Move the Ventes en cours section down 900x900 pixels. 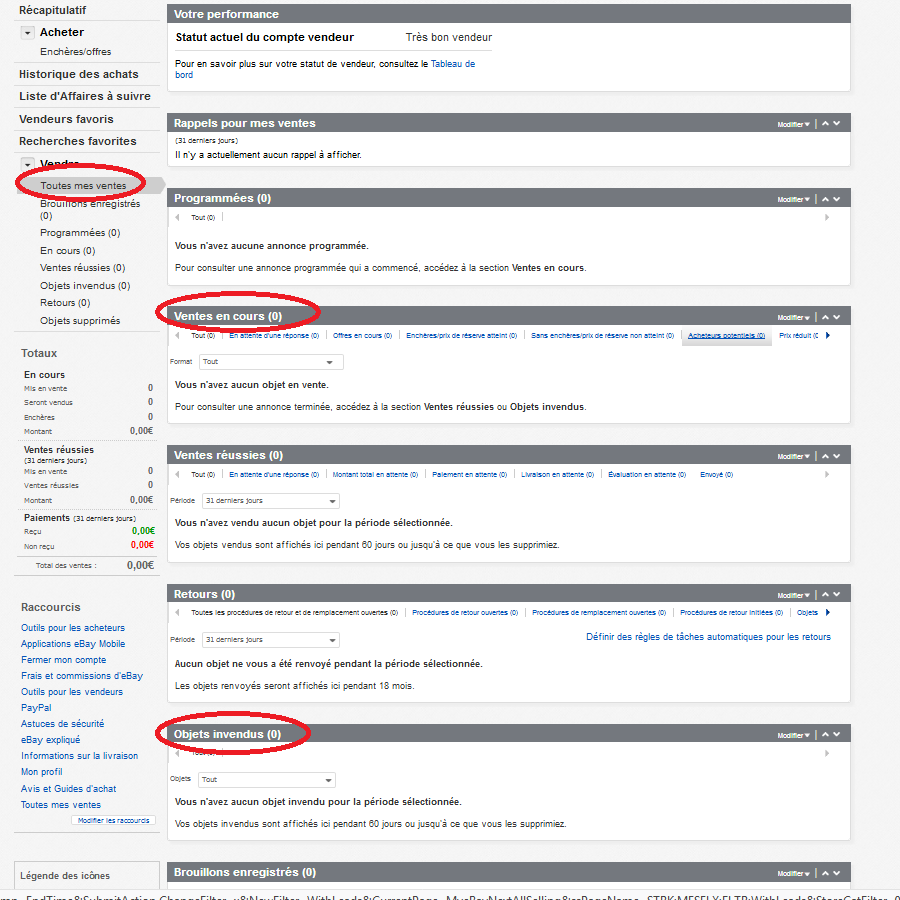[x=837, y=317]
